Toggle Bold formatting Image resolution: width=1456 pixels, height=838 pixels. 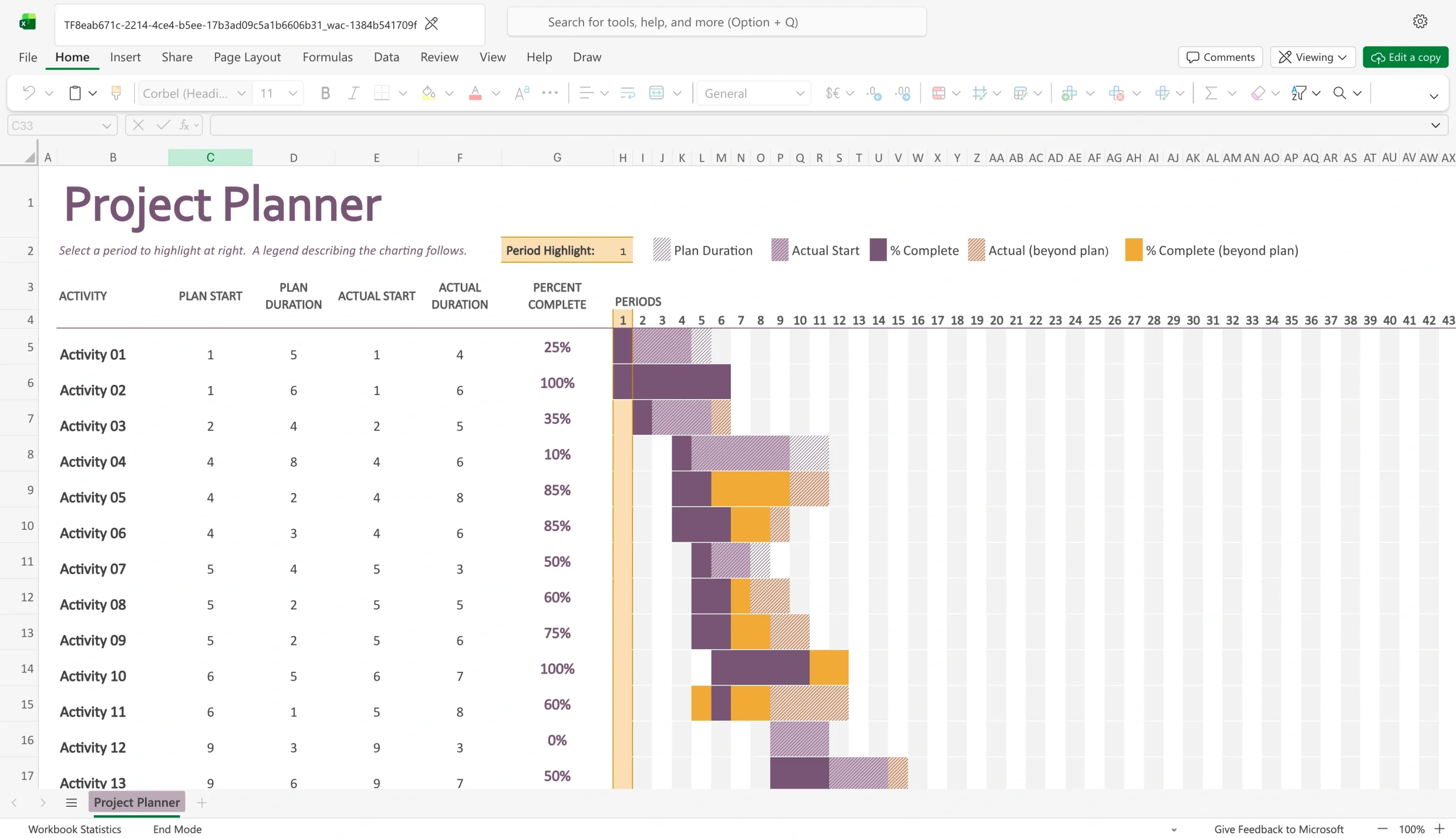tap(325, 93)
